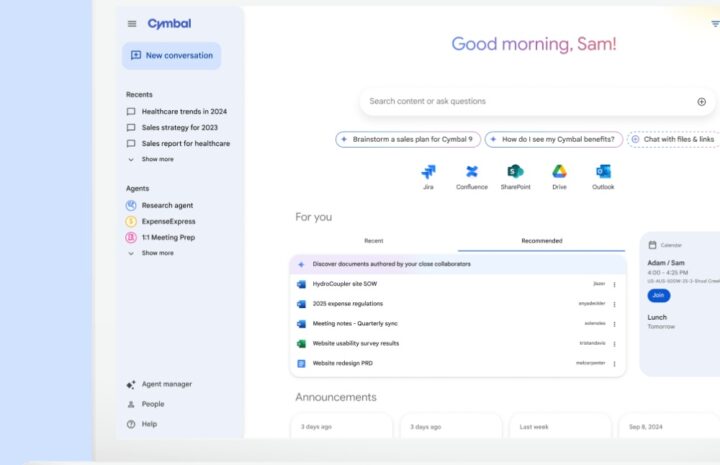
Task: Click the plus icon in search bar
Action: 702,102
